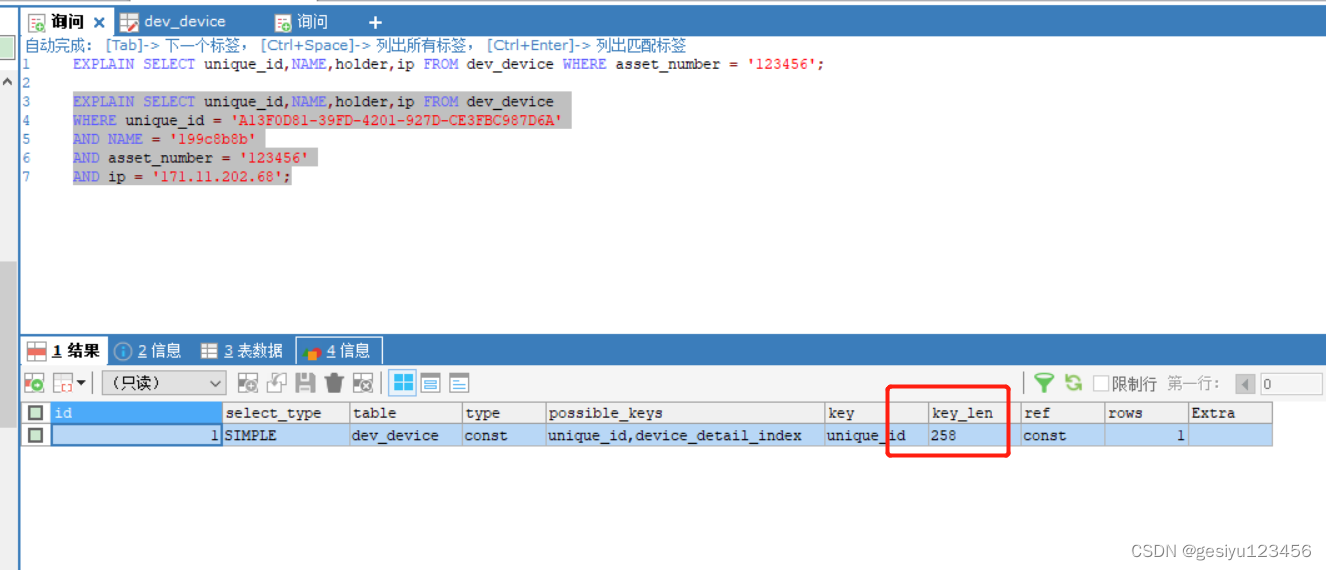The image size is (1326, 570).
Task: Switch to grid view mode
Action: (x=403, y=383)
